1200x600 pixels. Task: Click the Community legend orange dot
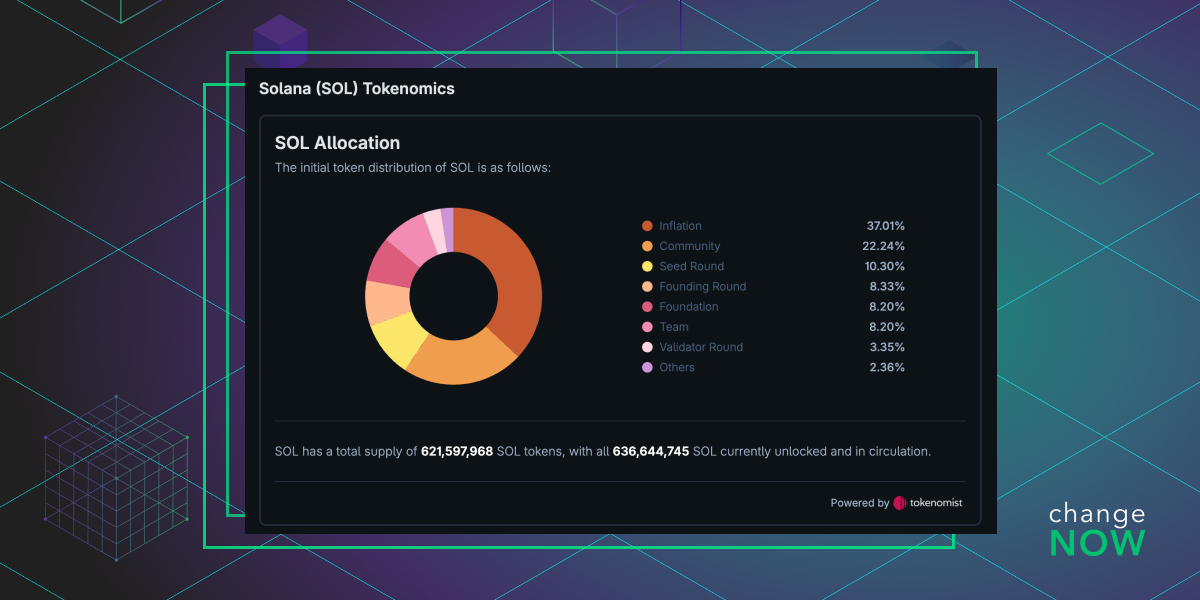[x=647, y=246]
